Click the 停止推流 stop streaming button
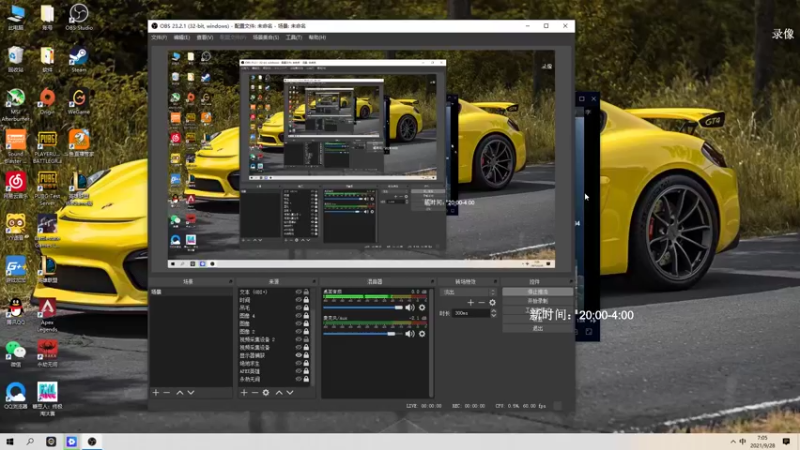This screenshot has width=800, height=450. [x=537, y=292]
